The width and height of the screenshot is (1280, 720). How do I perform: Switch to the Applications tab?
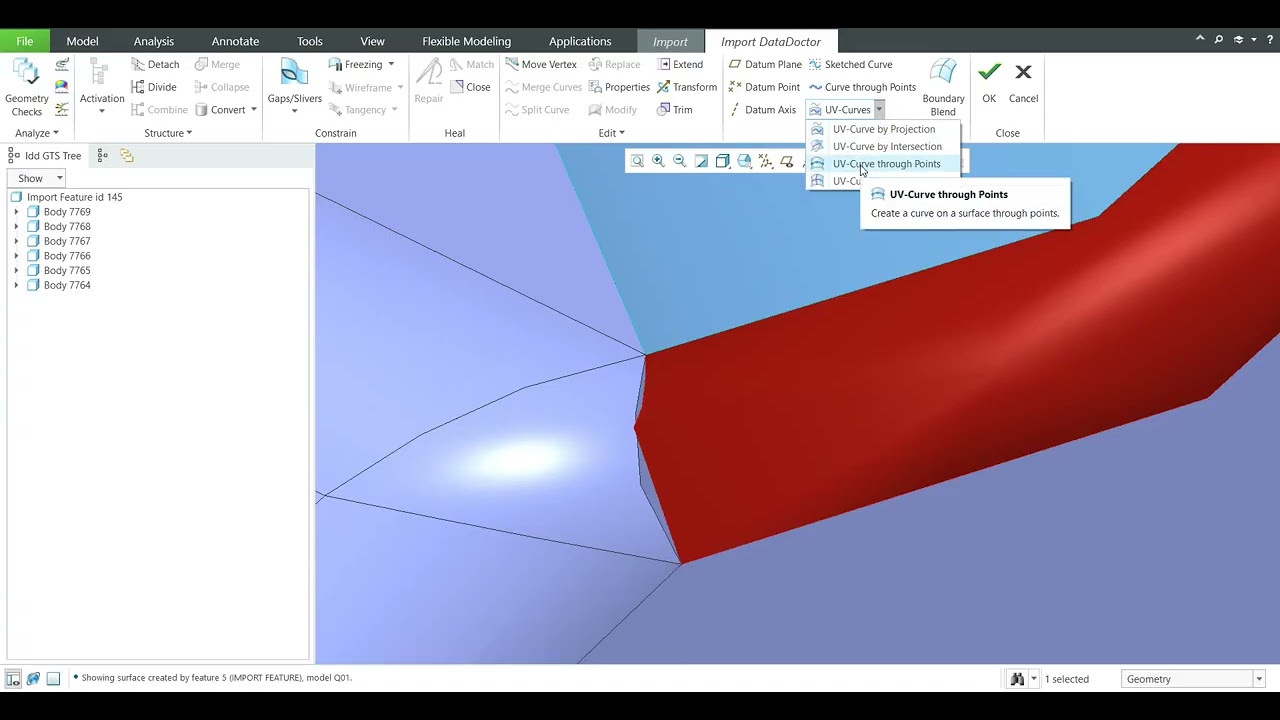pyautogui.click(x=580, y=41)
